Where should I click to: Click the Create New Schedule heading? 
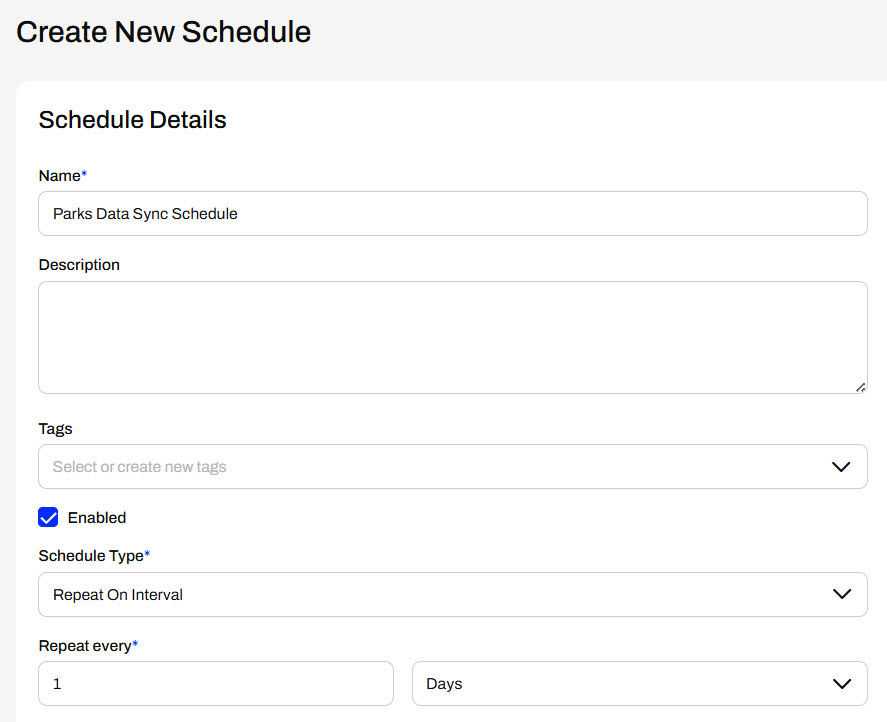163,32
